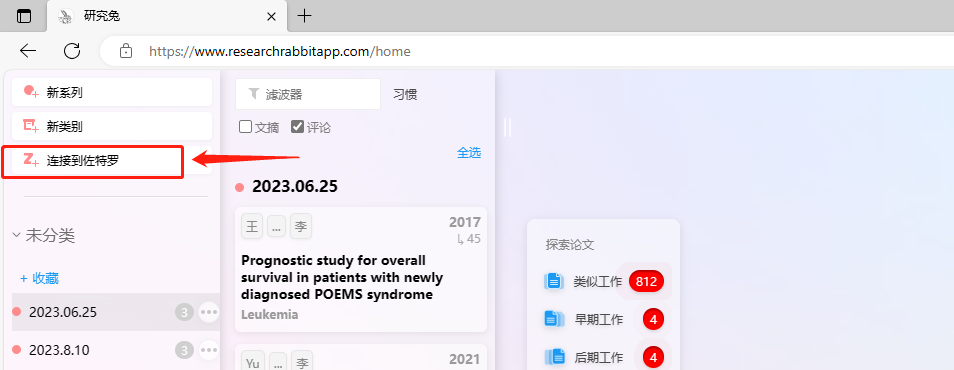The height and width of the screenshot is (370, 954).
Task: Uncheck the 评论 comments checkbox
Action: [298, 127]
